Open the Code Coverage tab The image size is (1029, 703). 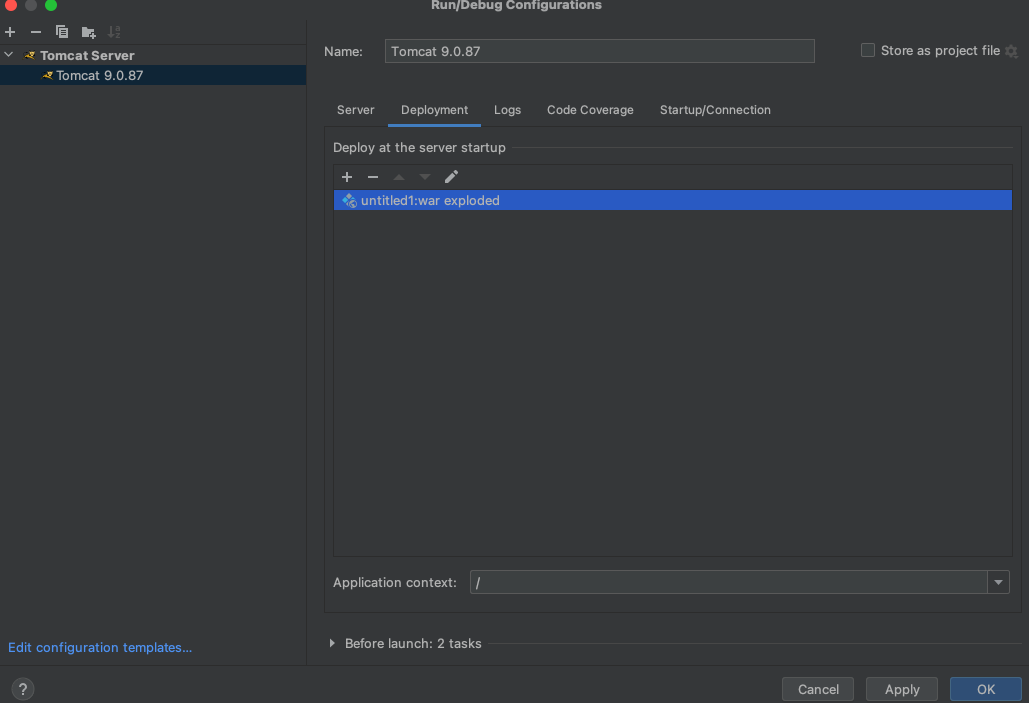coord(590,110)
